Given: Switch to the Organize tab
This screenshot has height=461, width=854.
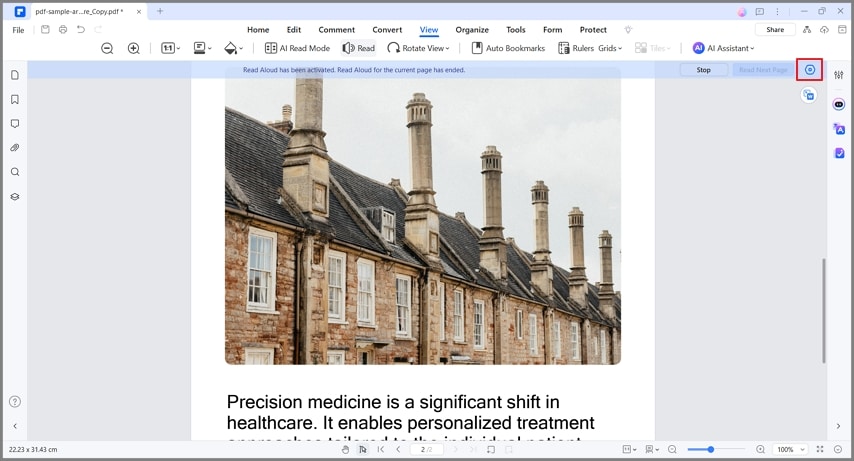Looking at the screenshot, I should coord(472,30).
